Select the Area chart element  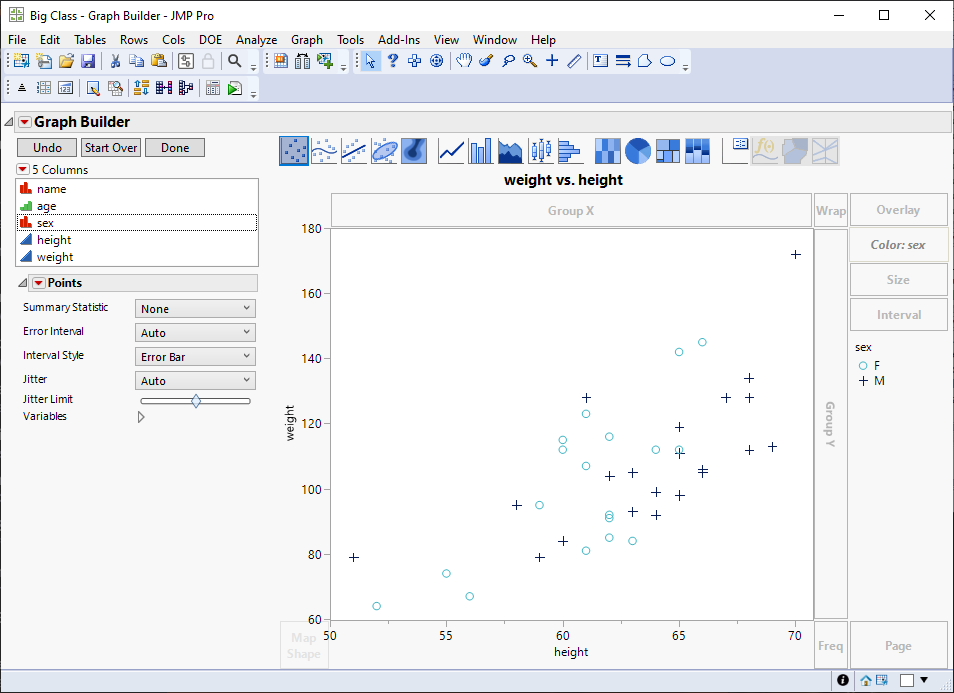click(x=510, y=150)
